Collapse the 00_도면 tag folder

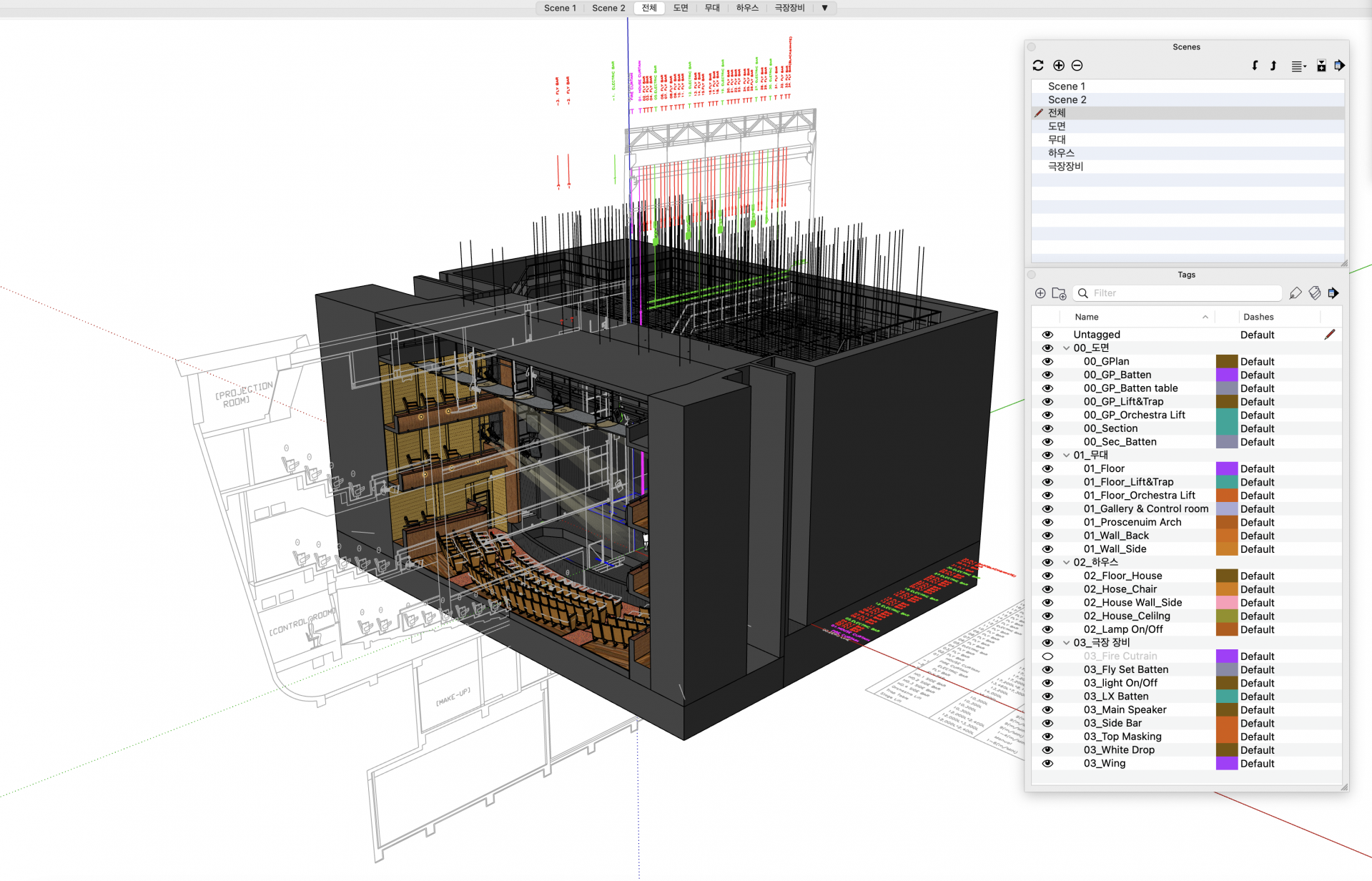click(1066, 348)
